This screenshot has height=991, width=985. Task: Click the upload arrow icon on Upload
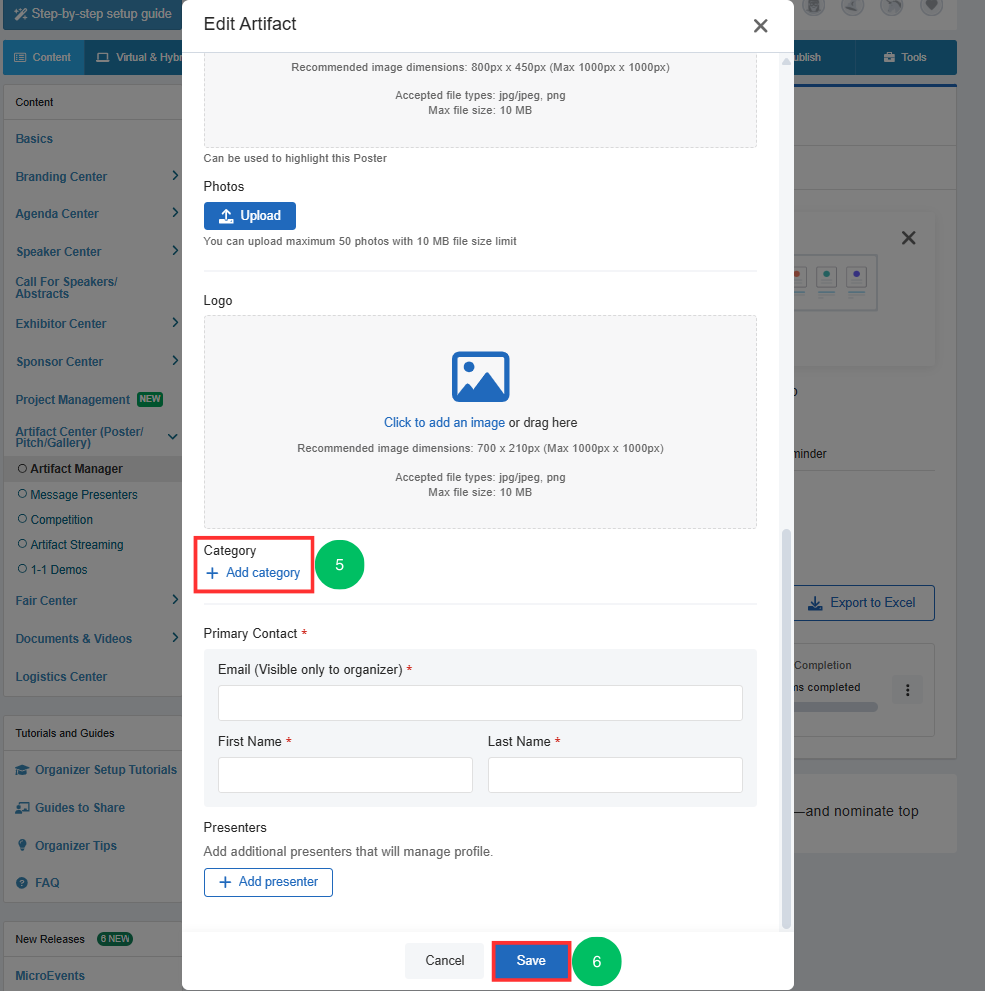(226, 216)
